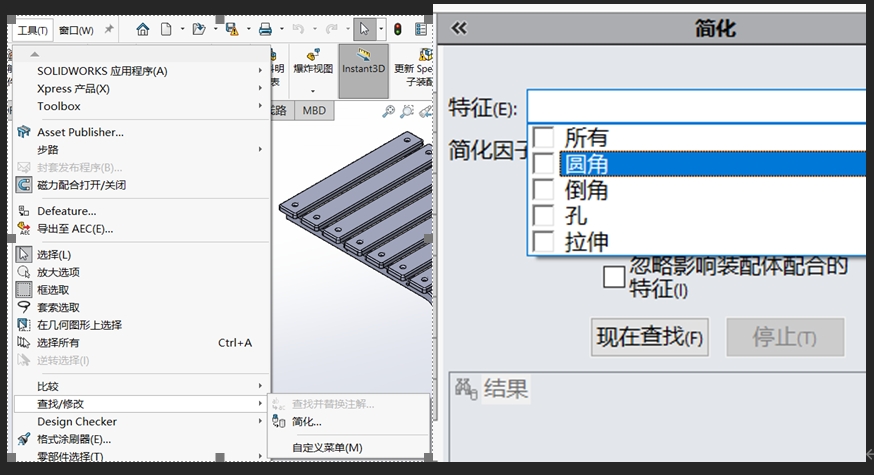Click the 简化 submenu icon
This screenshot has width=874, height=475.
(x=279, y=421)
